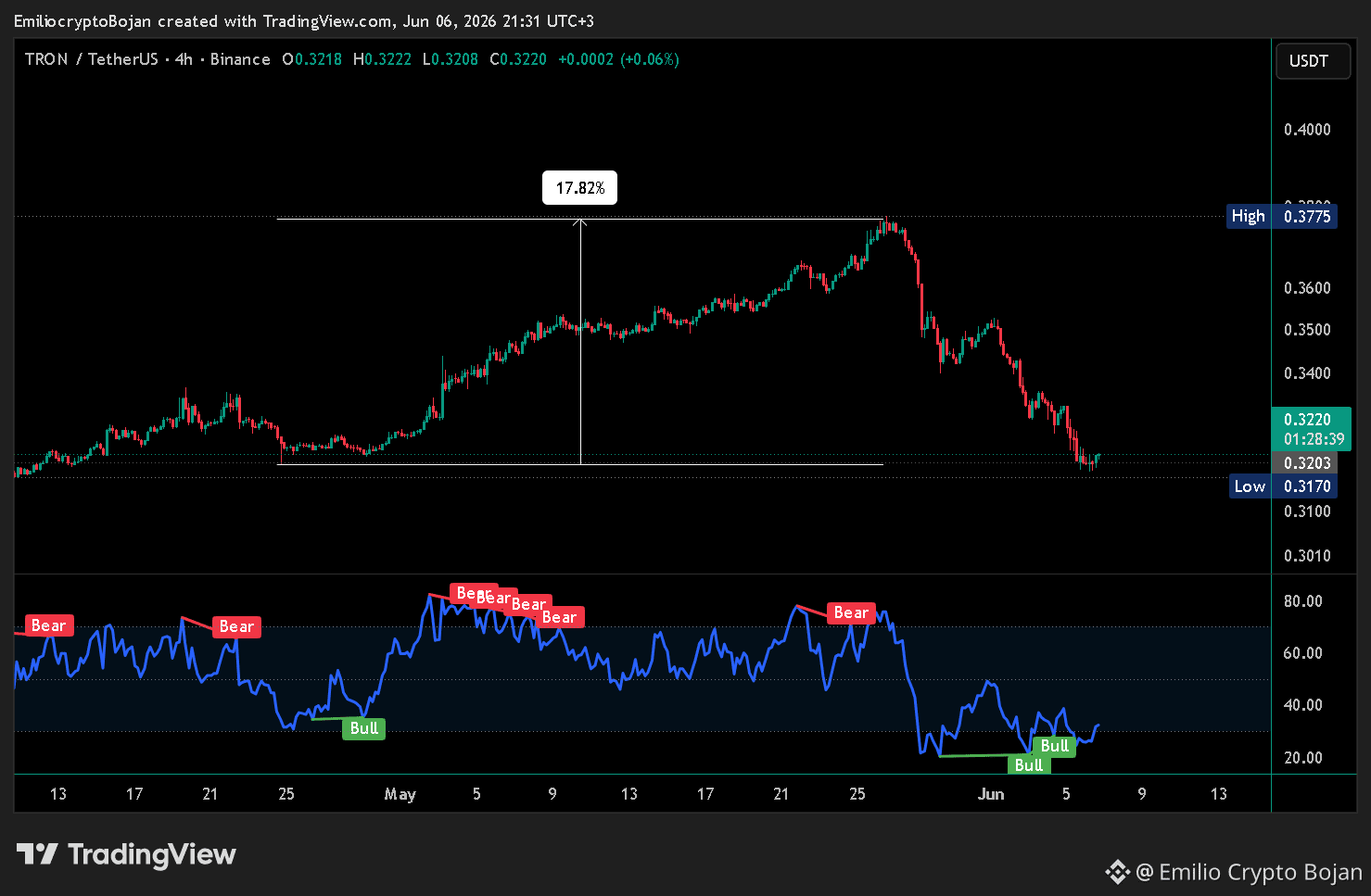This screenshot has width=1371, height=896.
Task: Click the TRON / TetherUS symbol title
Action: tap(92, 59)
